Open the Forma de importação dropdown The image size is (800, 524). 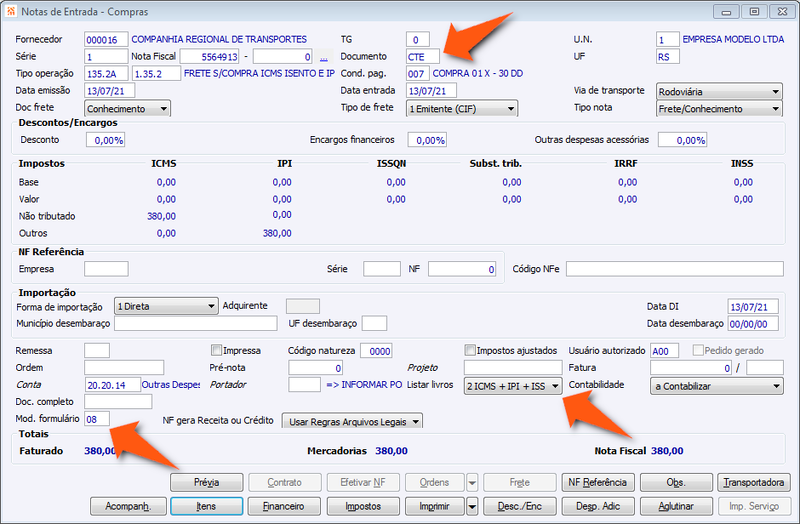pos(166,306)
